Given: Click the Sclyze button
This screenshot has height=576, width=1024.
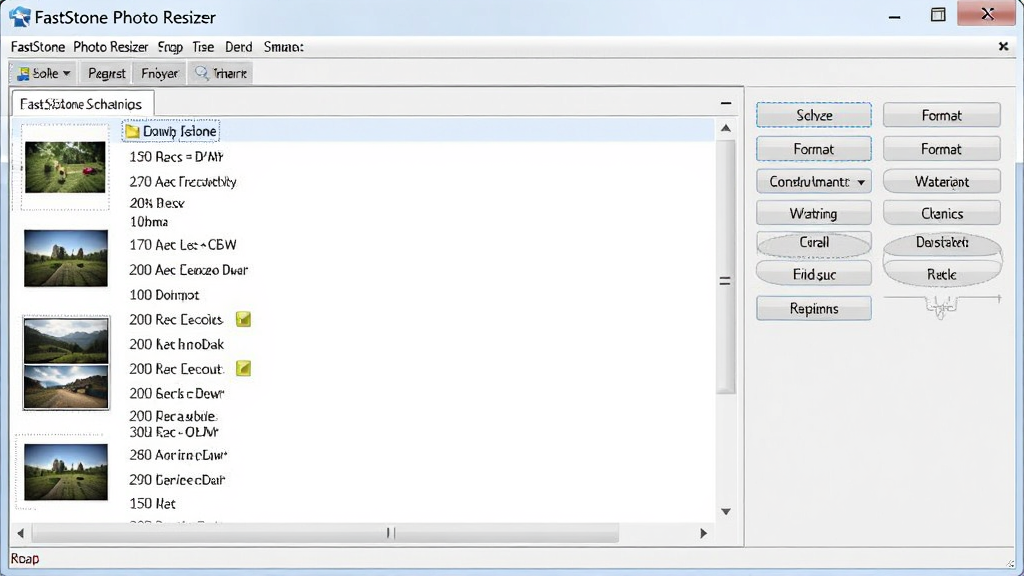Looking at the screenshot, I should (x=814, y=115).
